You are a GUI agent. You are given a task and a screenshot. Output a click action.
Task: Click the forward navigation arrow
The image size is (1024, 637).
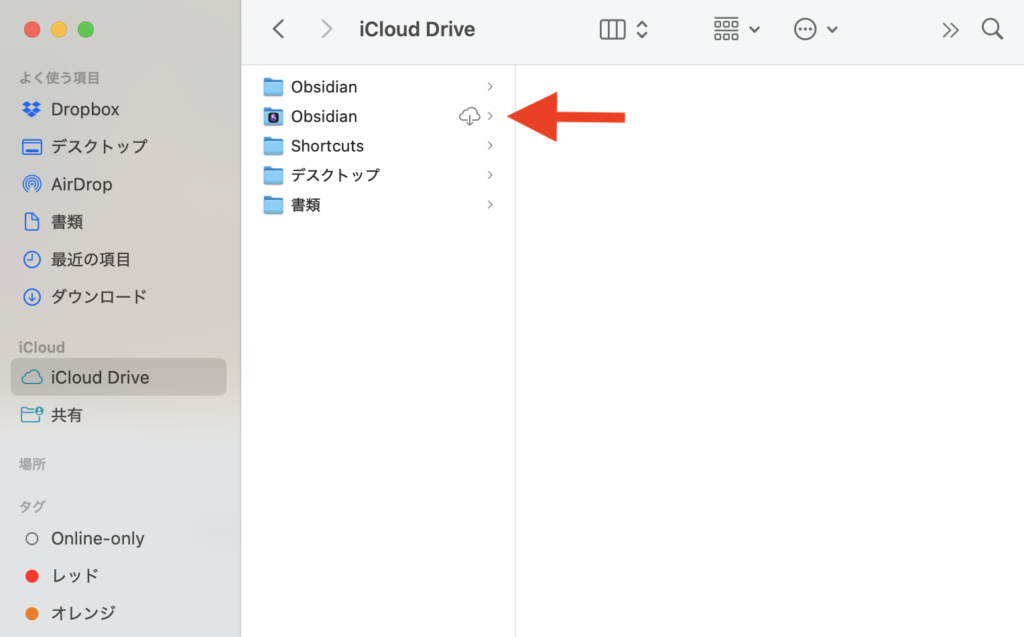[326, 29]
